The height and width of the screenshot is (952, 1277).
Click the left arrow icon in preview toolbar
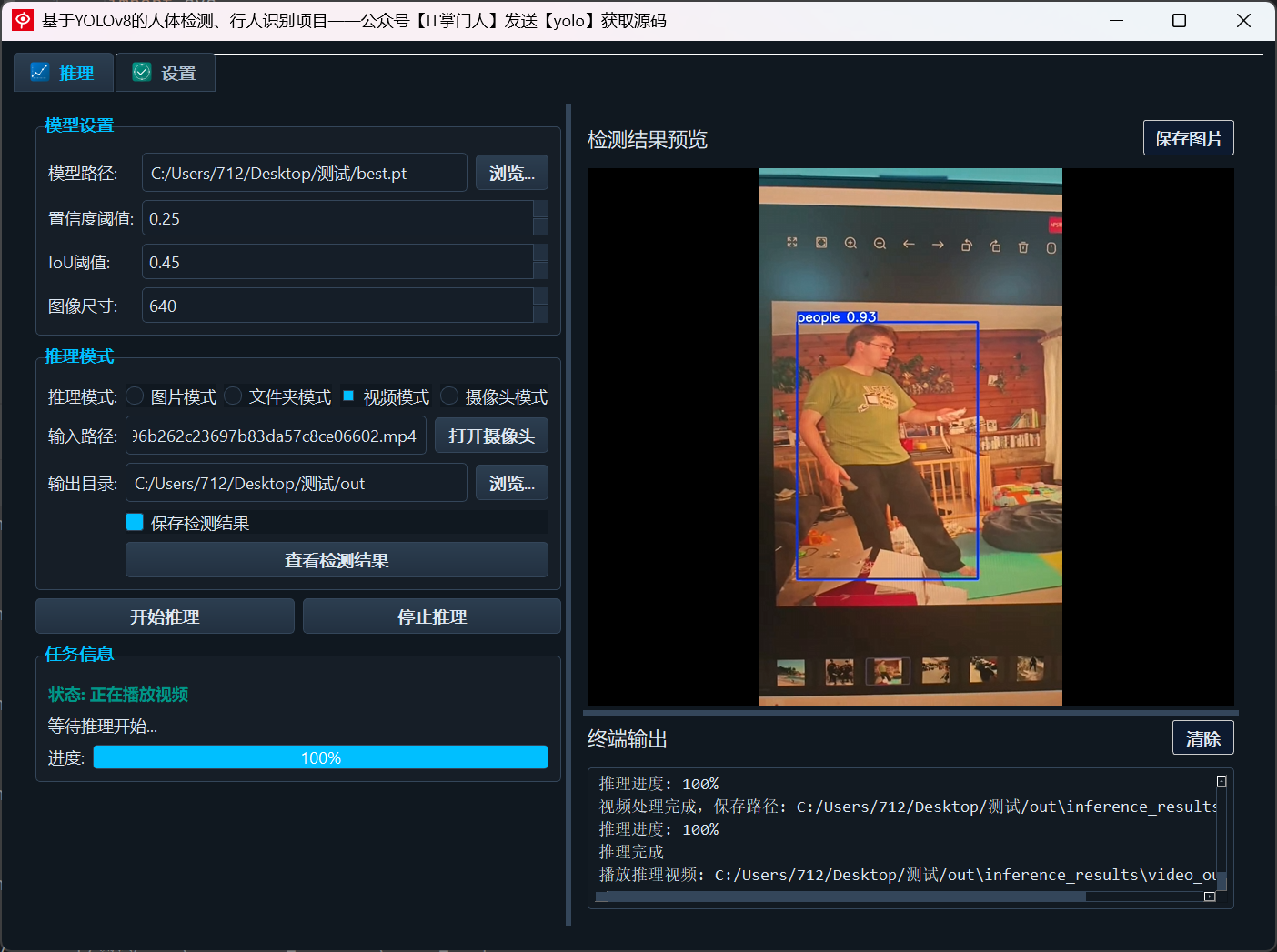click(909, 244)
